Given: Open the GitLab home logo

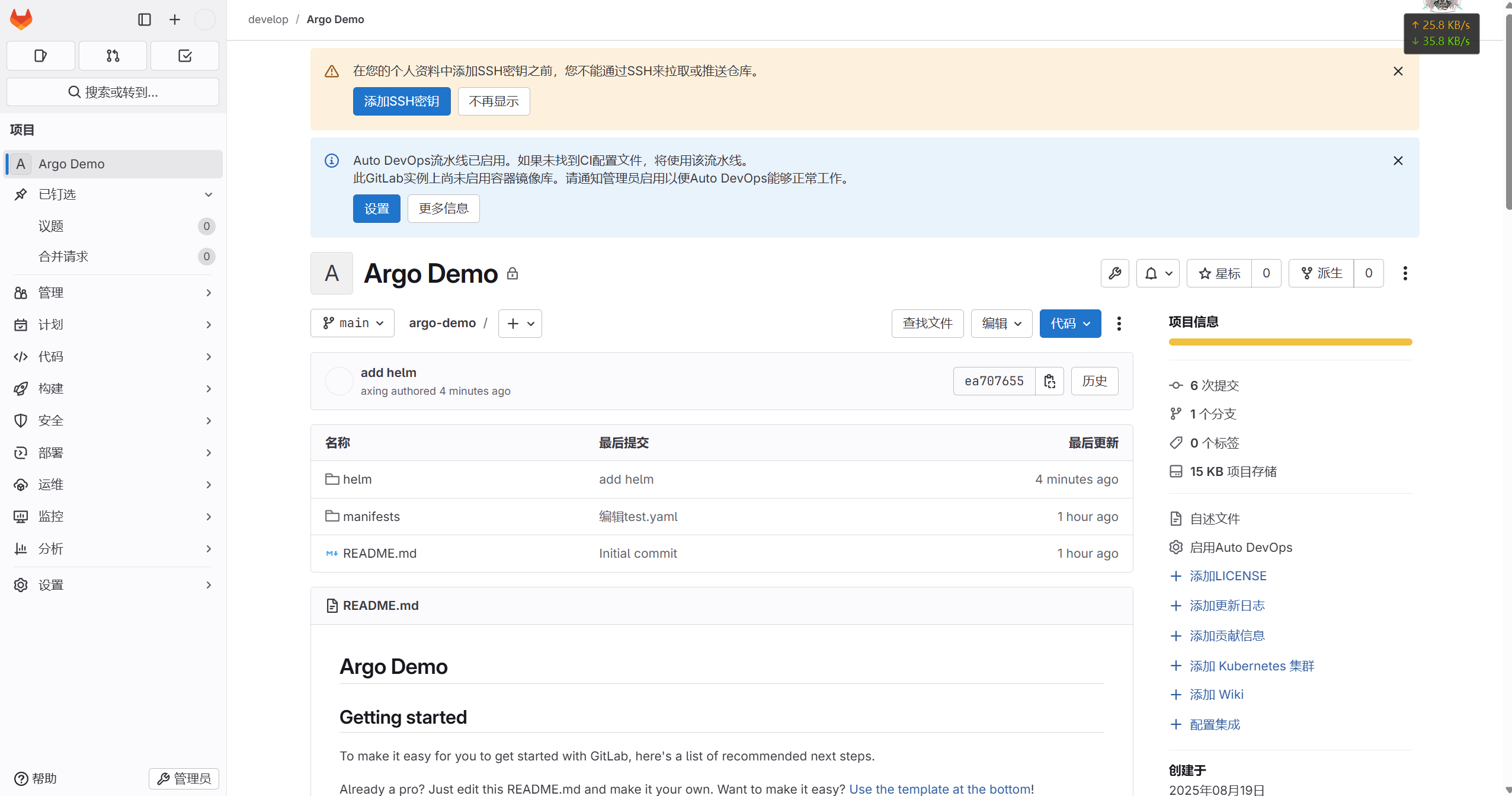Looking at the screenshot, I should pyautogui.click(x=21, y=20).
